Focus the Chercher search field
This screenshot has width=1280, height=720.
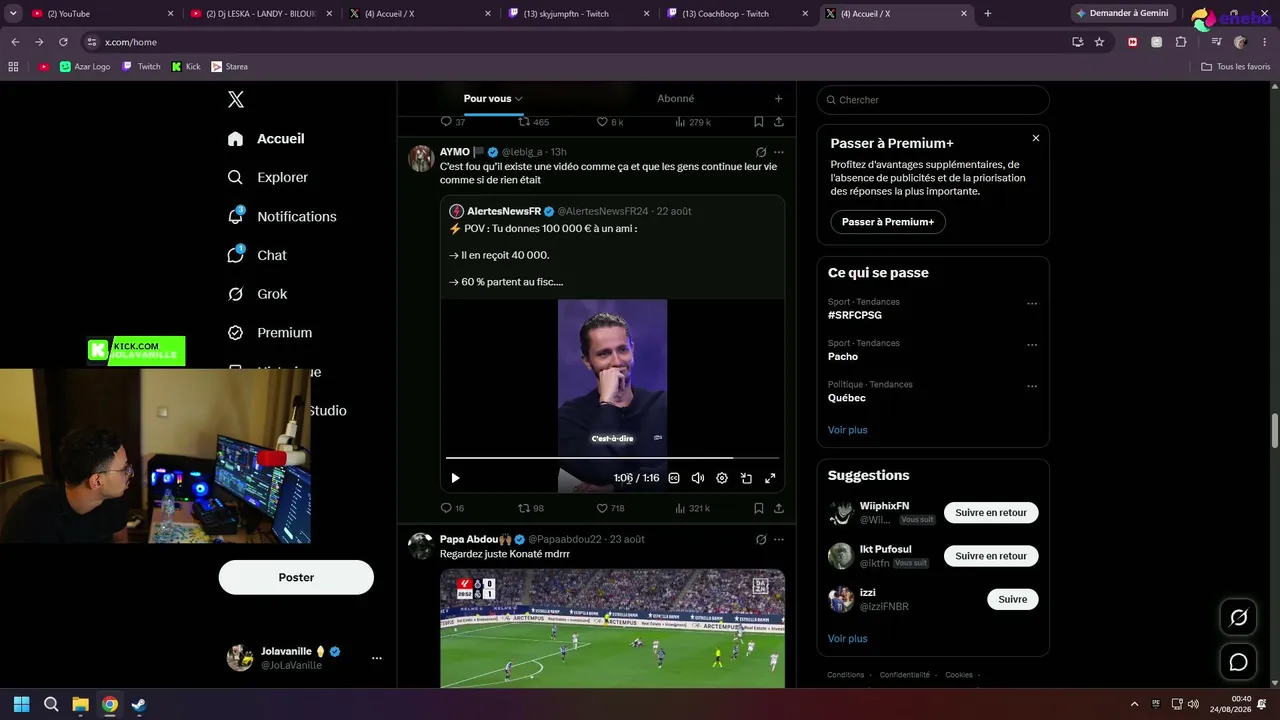click(x=933, y=100)
